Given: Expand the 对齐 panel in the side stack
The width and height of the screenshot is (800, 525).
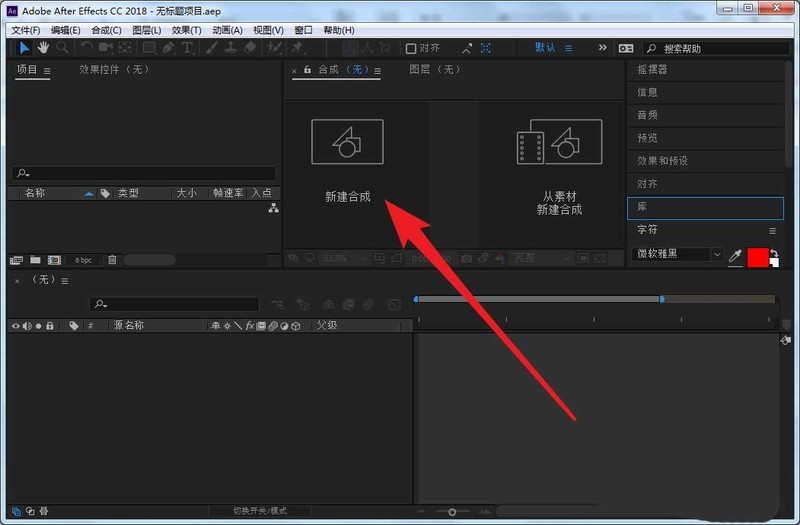Looking at the screenshot, I should point(705,184).
